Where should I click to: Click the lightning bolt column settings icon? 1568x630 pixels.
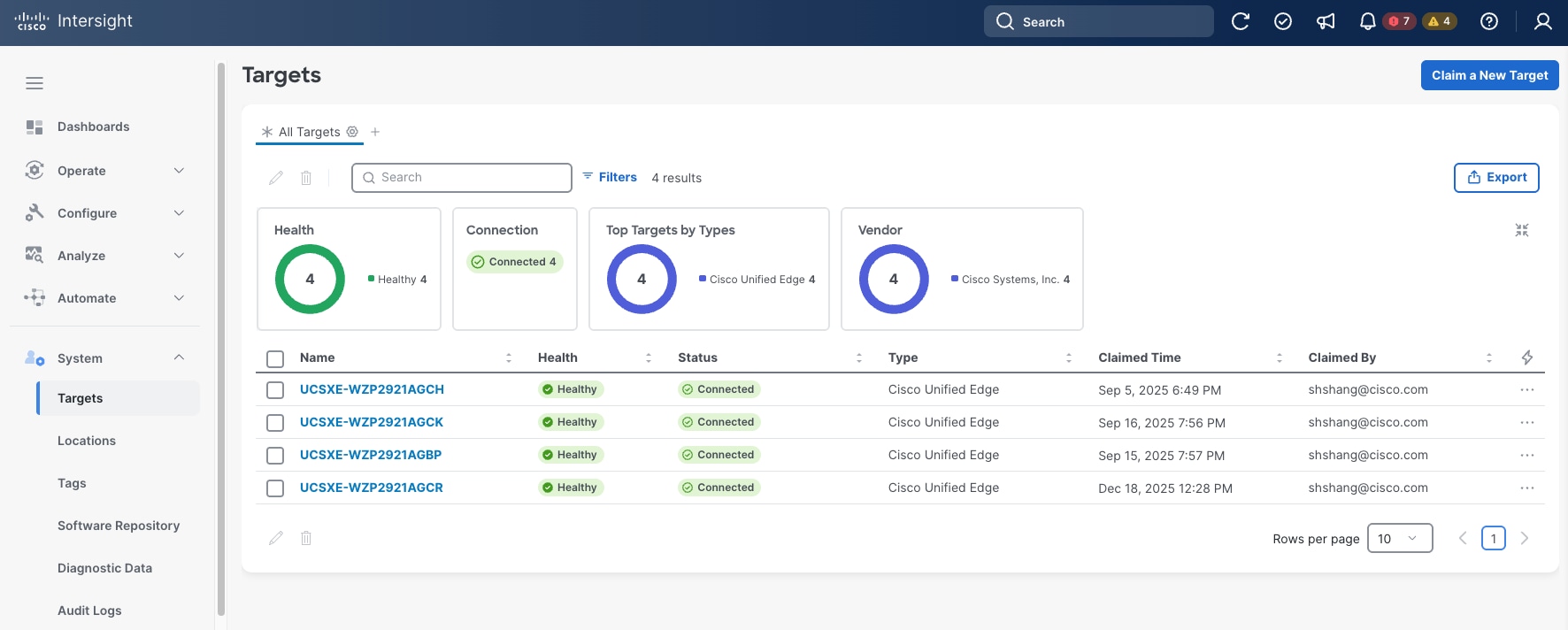[1527, 357]
